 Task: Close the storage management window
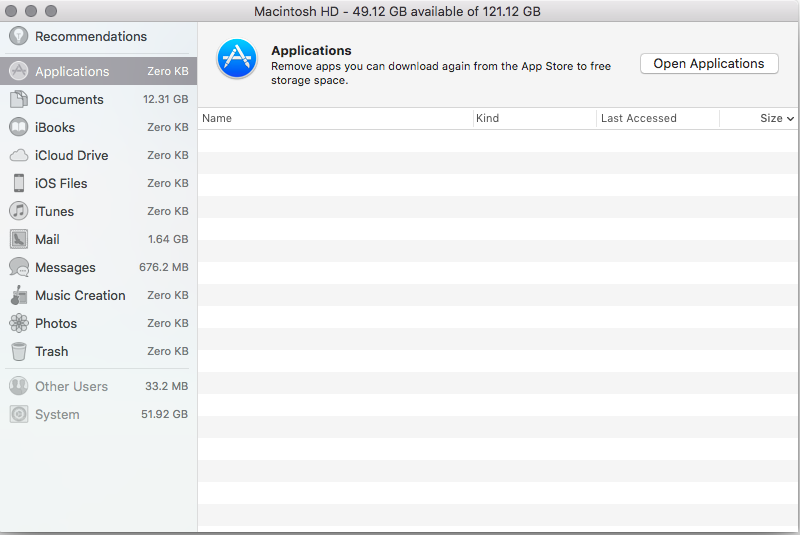click(11, 11)
